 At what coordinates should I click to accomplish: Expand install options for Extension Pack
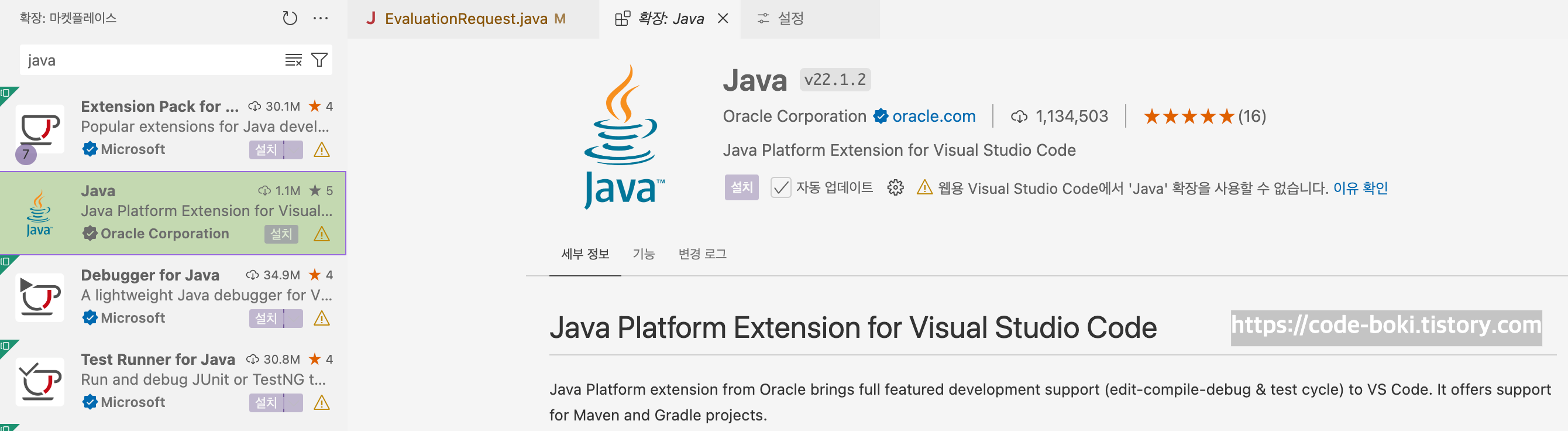tap(293, 149)
